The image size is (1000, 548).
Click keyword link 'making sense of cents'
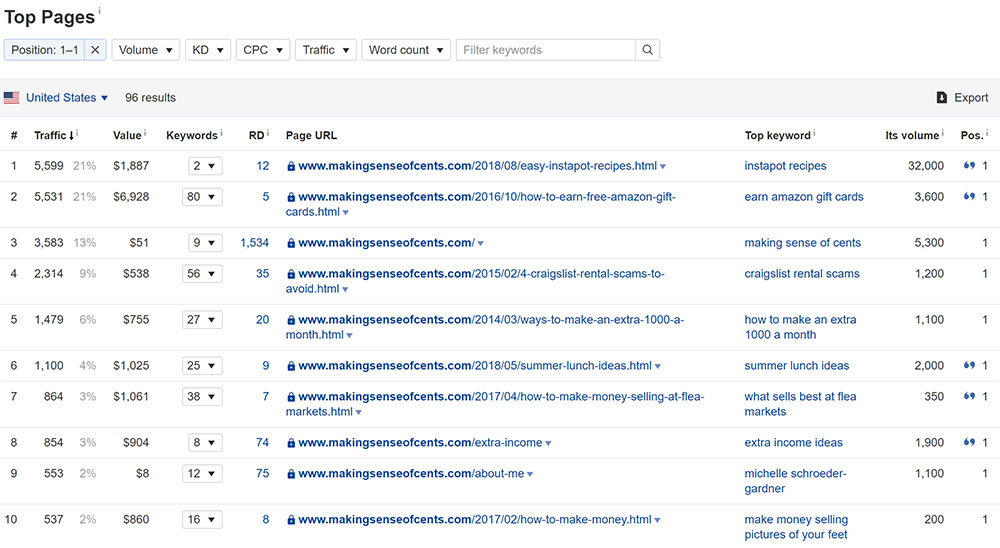tap(802, 243)
